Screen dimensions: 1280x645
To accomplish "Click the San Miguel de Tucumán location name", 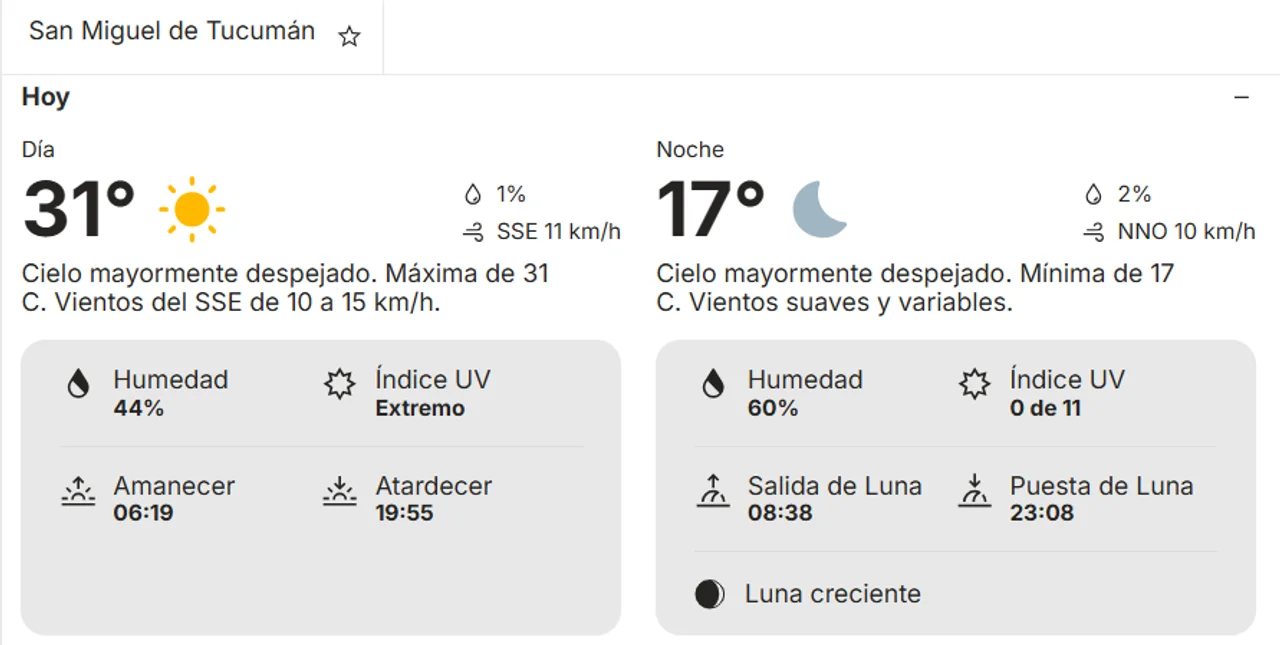I will [172, 31].
